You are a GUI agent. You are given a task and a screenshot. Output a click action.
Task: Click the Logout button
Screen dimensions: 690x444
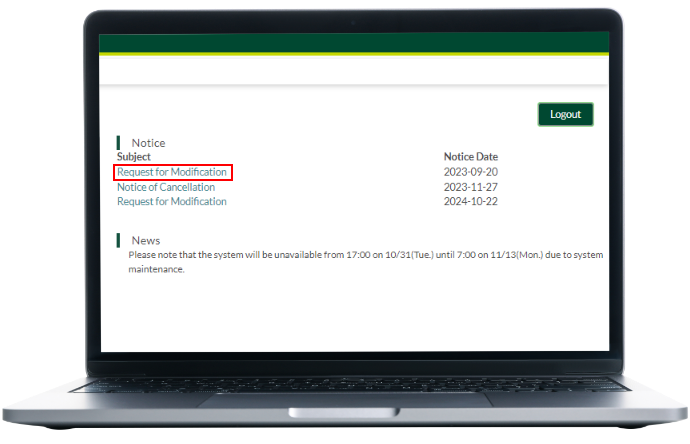coord(565,114)
